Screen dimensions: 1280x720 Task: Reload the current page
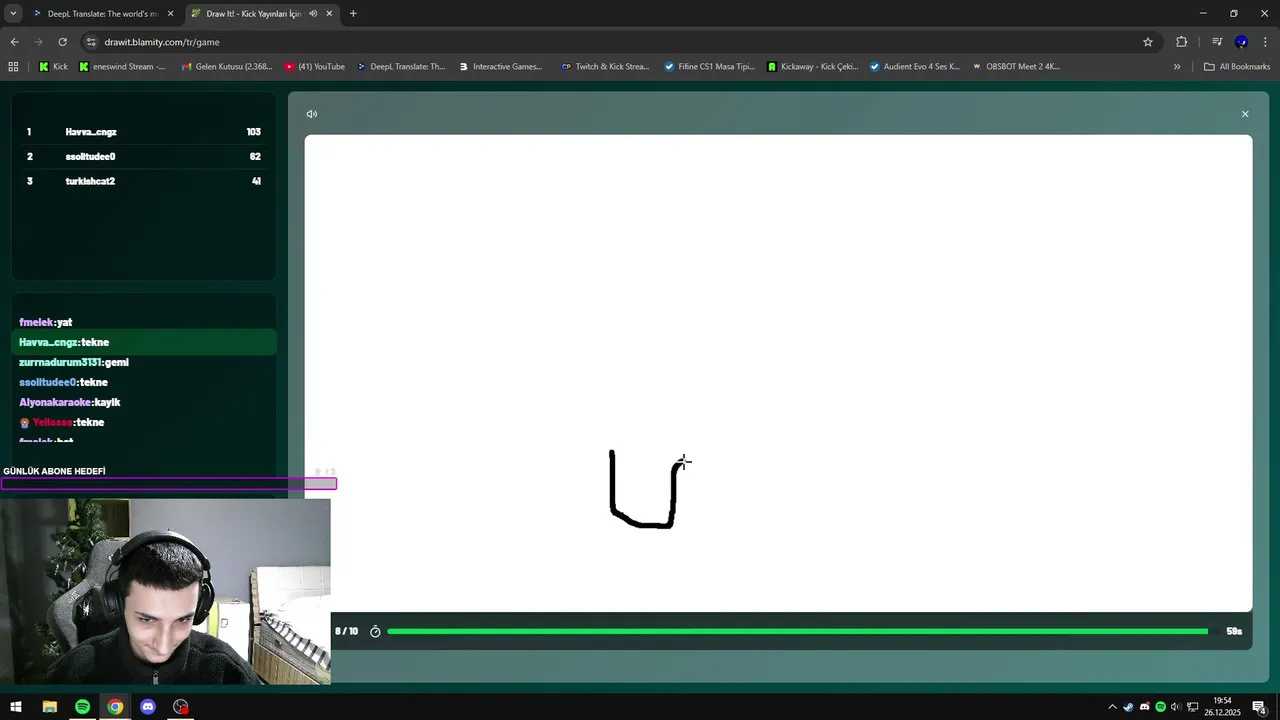(62, 42)
